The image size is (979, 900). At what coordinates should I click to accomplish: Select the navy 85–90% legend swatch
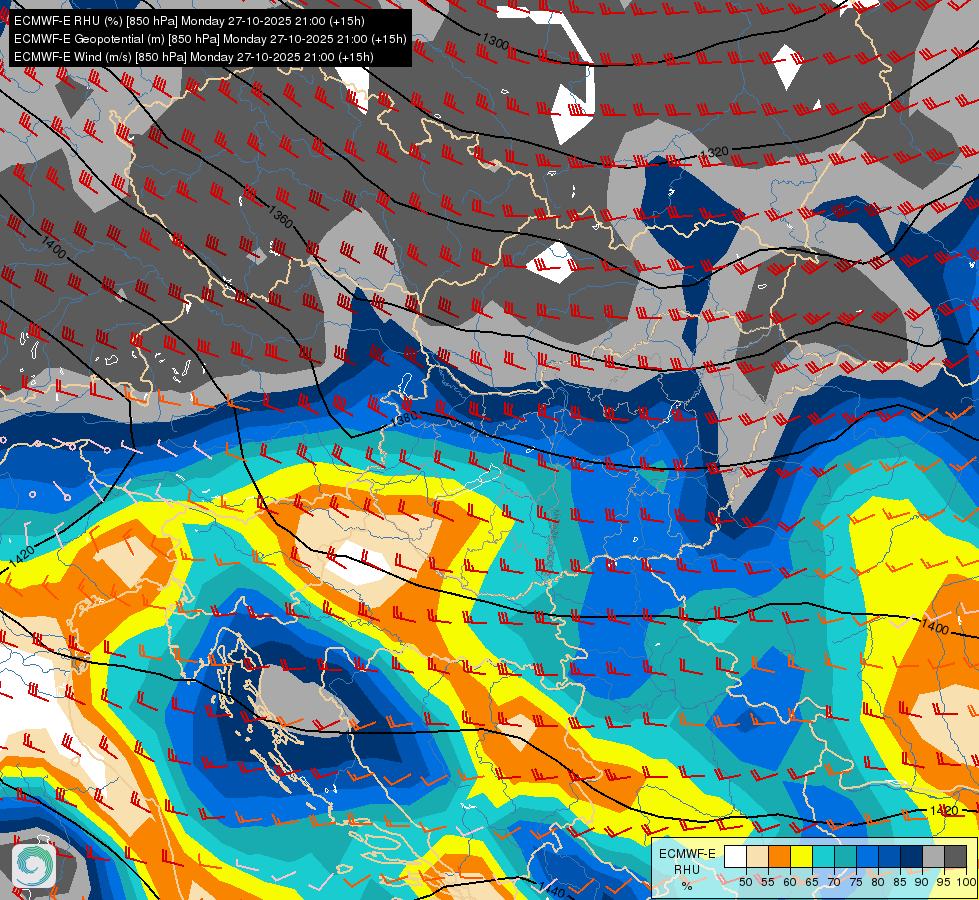pos(911,857)
